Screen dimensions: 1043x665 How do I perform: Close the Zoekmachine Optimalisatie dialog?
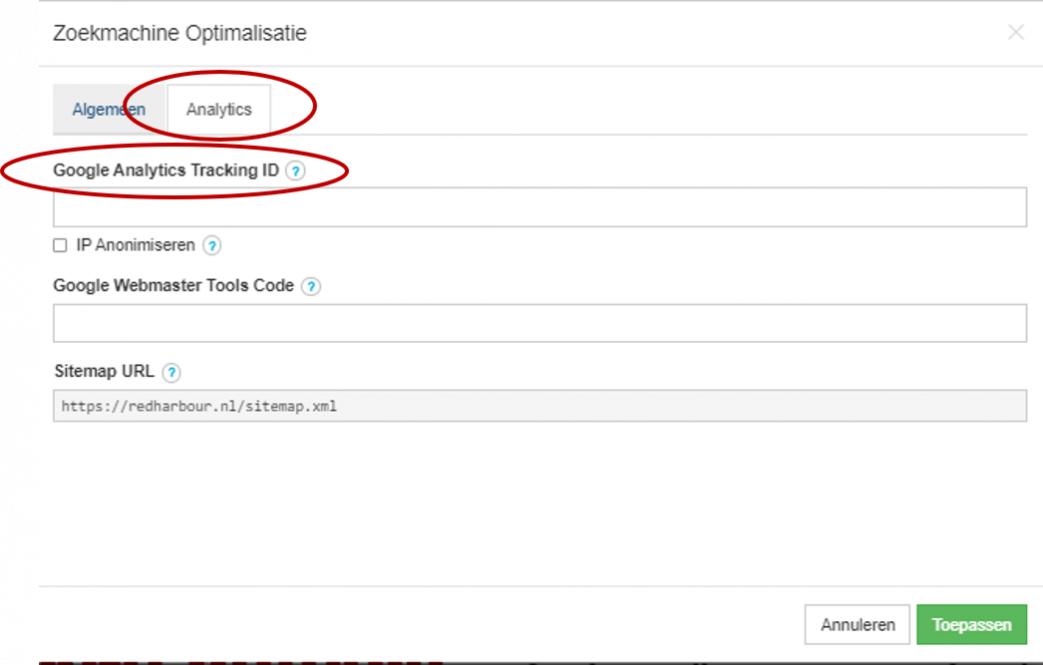[x=1015, y=32]
